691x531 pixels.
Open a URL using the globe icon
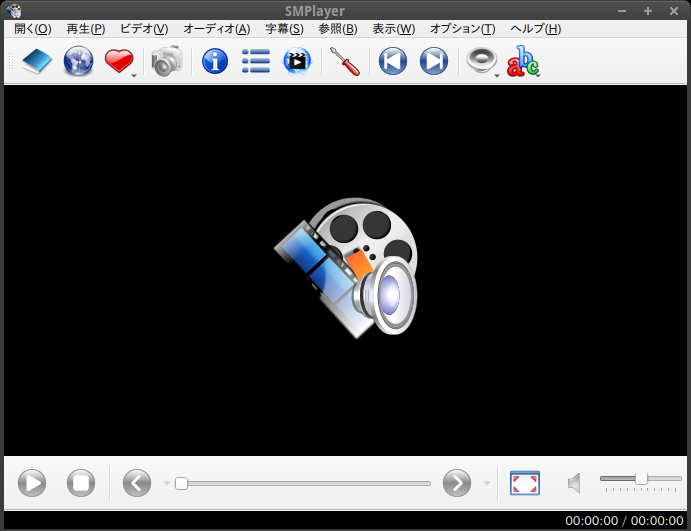click(78, 61)
